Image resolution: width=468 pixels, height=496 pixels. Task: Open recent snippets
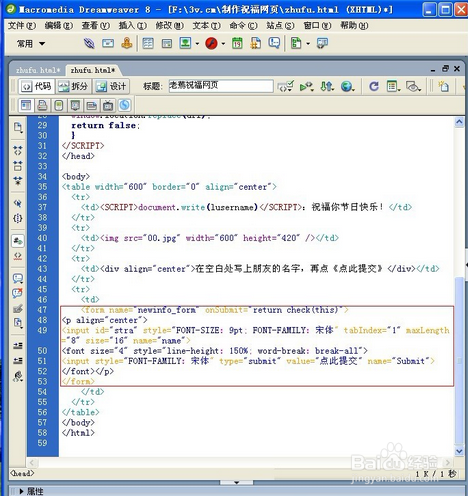18,323
